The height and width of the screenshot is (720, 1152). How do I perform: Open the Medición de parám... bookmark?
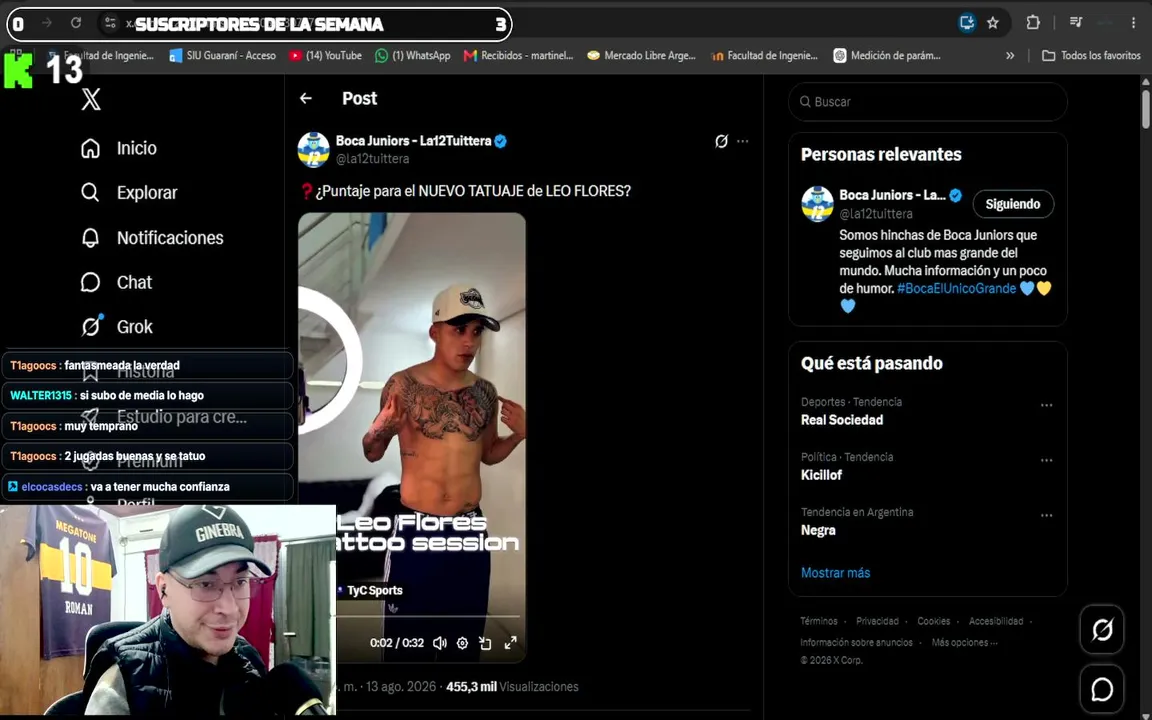[x=887, y=56]
